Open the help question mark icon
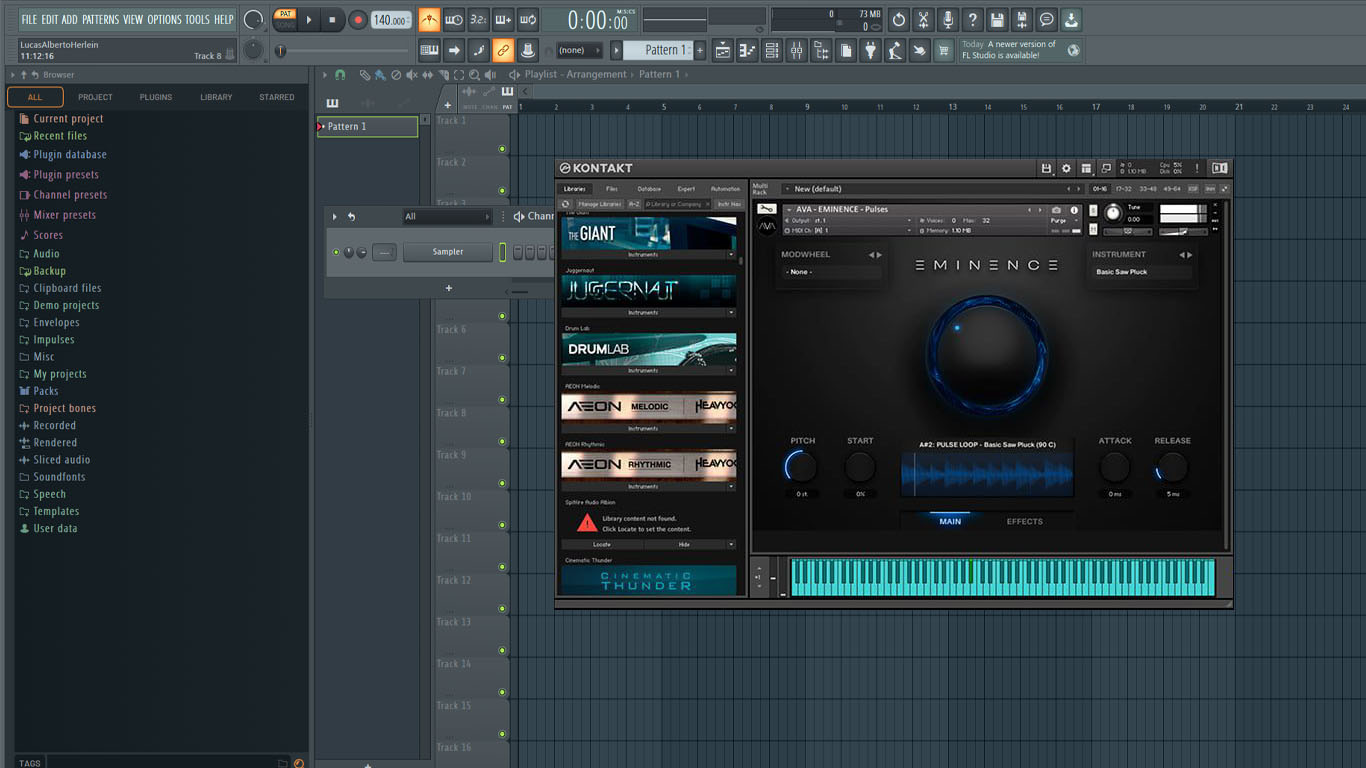1366x768 pixels. tap(972, 19)
